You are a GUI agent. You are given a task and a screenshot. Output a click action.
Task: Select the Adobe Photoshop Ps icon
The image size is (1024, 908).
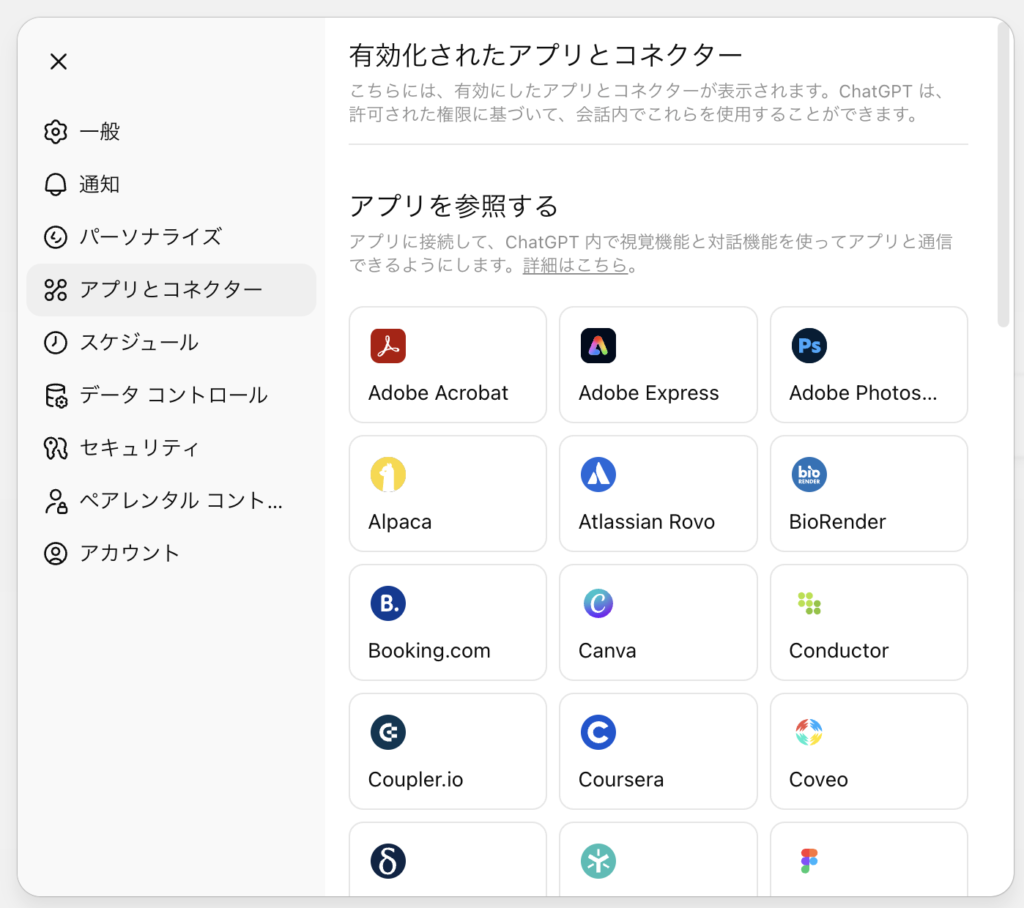tap(809, 346)
